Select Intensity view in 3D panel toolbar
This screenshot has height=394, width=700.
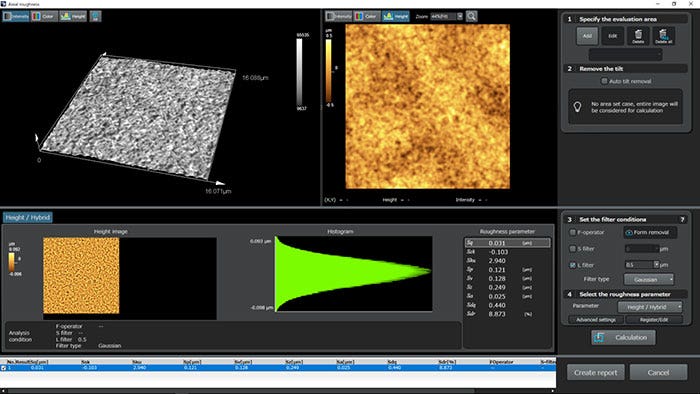pyautogui.click(x=16, y=17)
